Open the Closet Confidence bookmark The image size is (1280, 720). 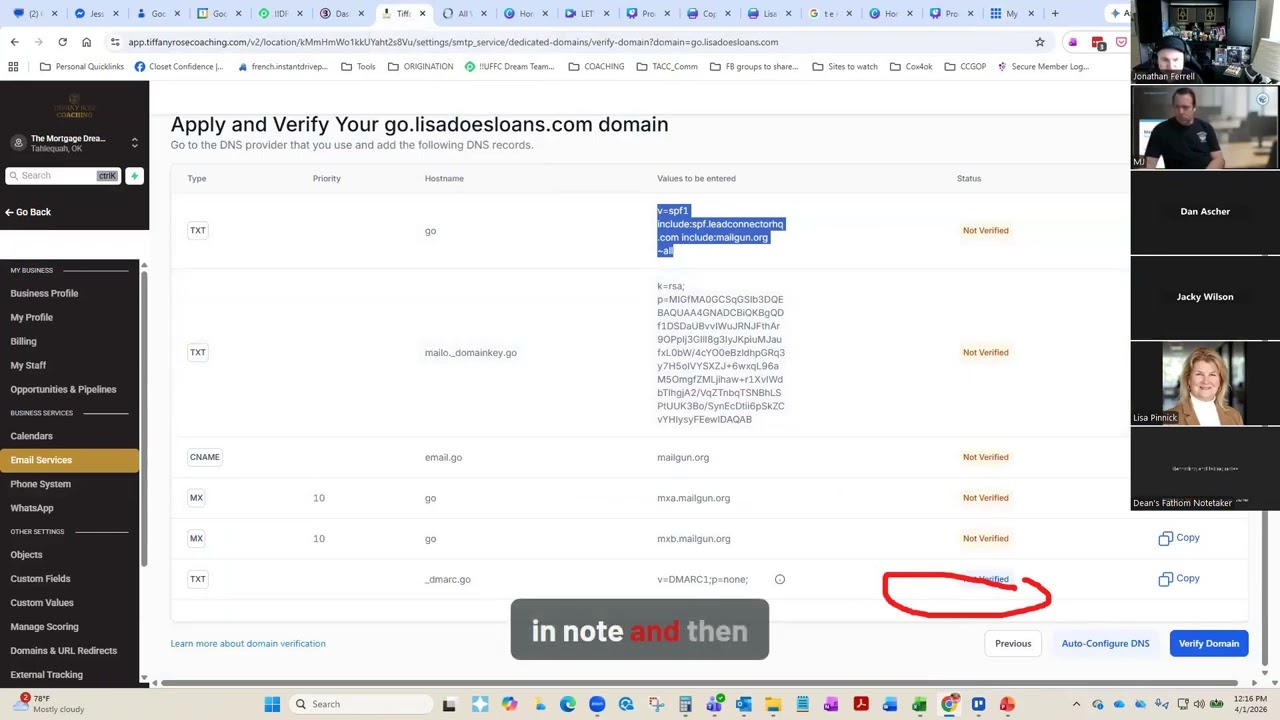[178, 67]
